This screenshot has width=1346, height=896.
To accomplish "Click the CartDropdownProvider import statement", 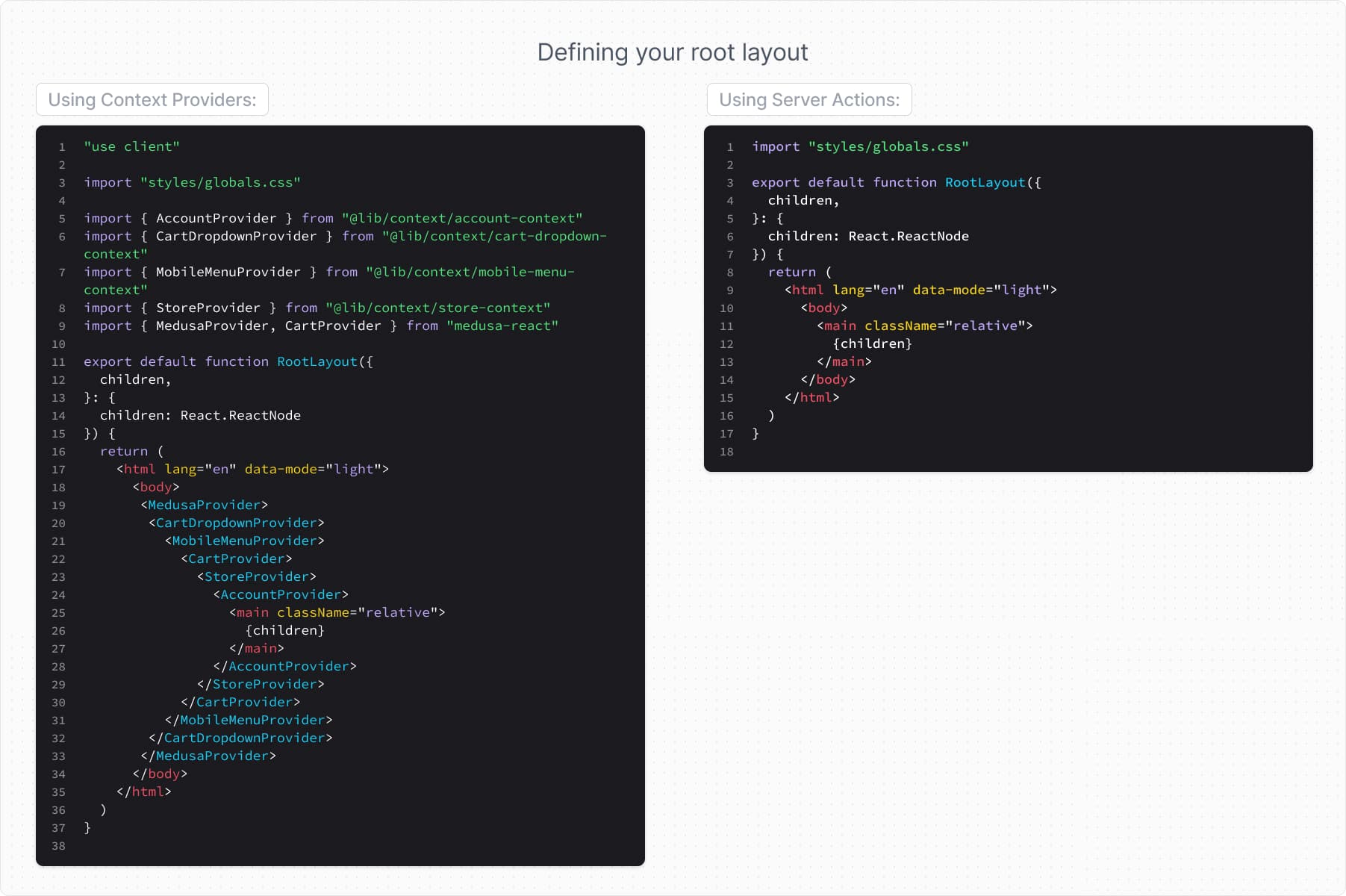I will [343, 236].
